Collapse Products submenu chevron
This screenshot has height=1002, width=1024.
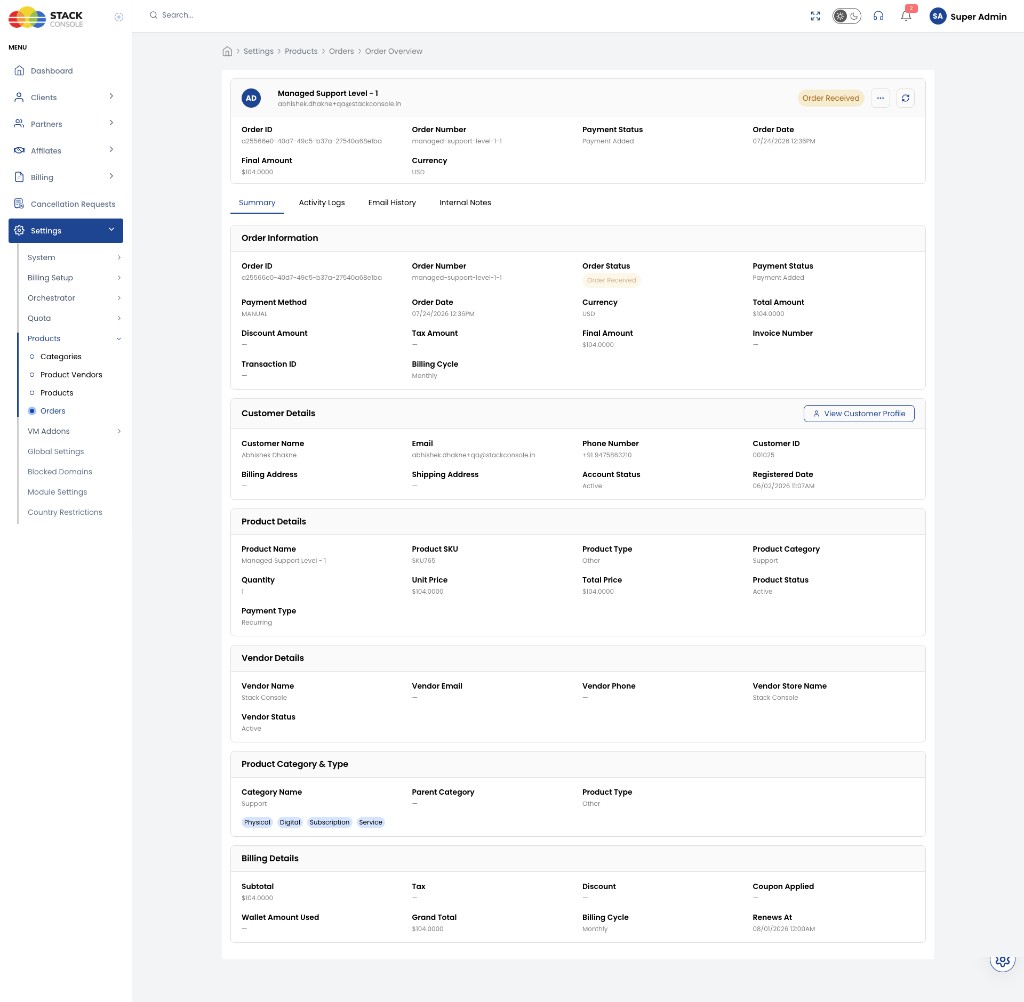pyautogui.click(x=119, y=338)
